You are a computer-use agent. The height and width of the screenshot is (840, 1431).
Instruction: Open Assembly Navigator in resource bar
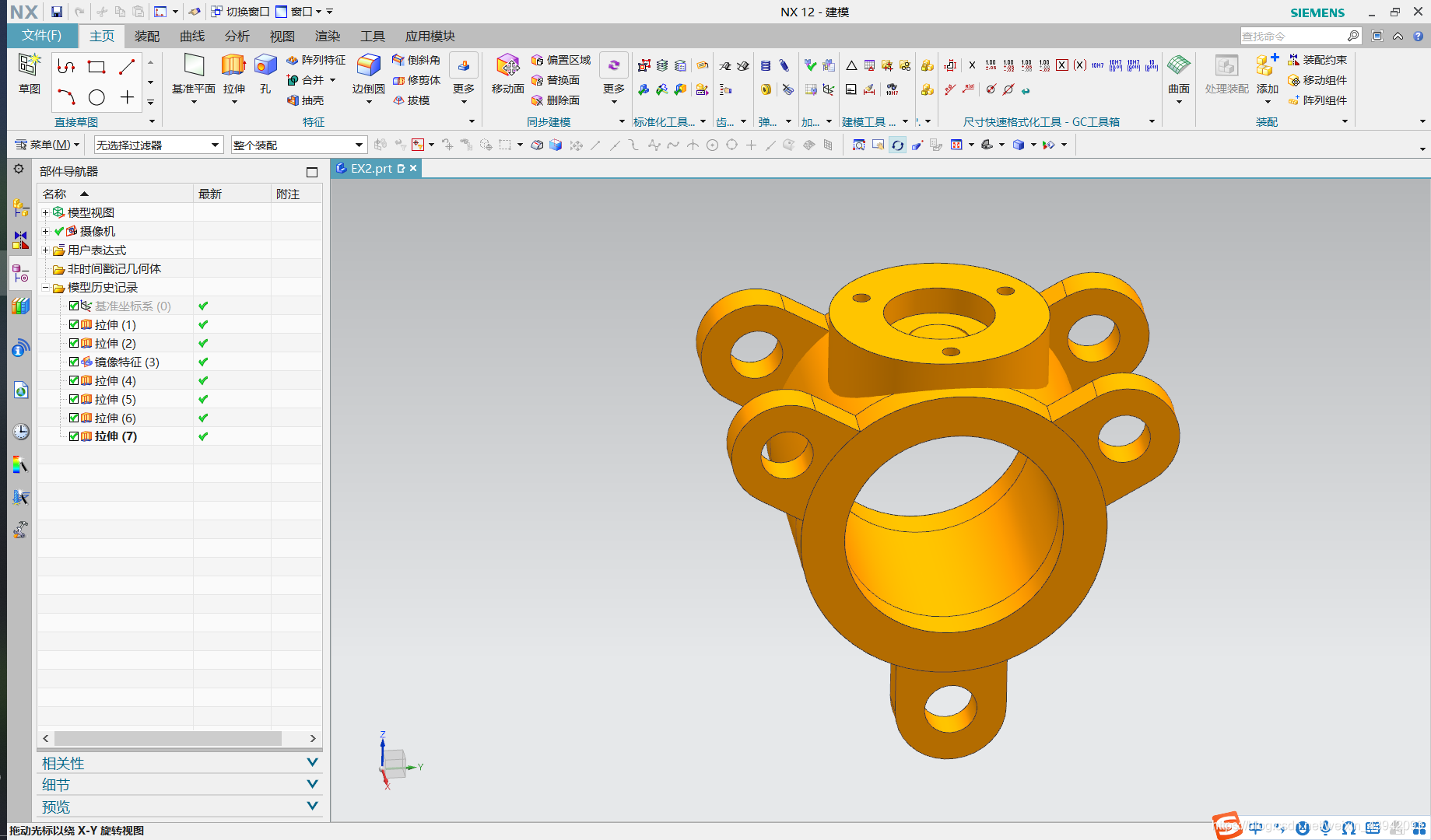tap(20, 208)
